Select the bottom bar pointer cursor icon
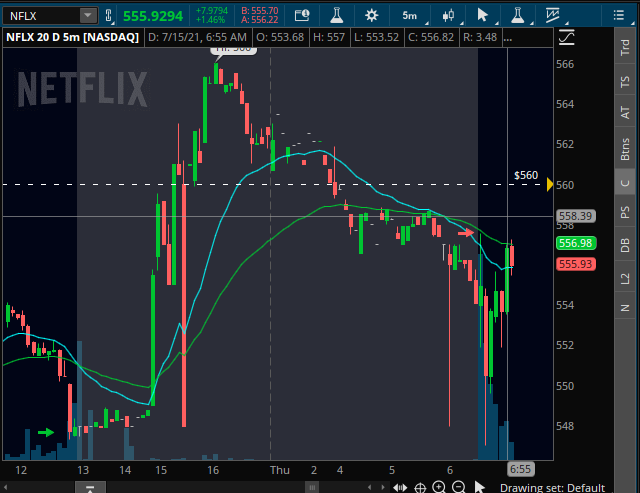This screenshot has height=493, width=640. click(x=480, y=487)
